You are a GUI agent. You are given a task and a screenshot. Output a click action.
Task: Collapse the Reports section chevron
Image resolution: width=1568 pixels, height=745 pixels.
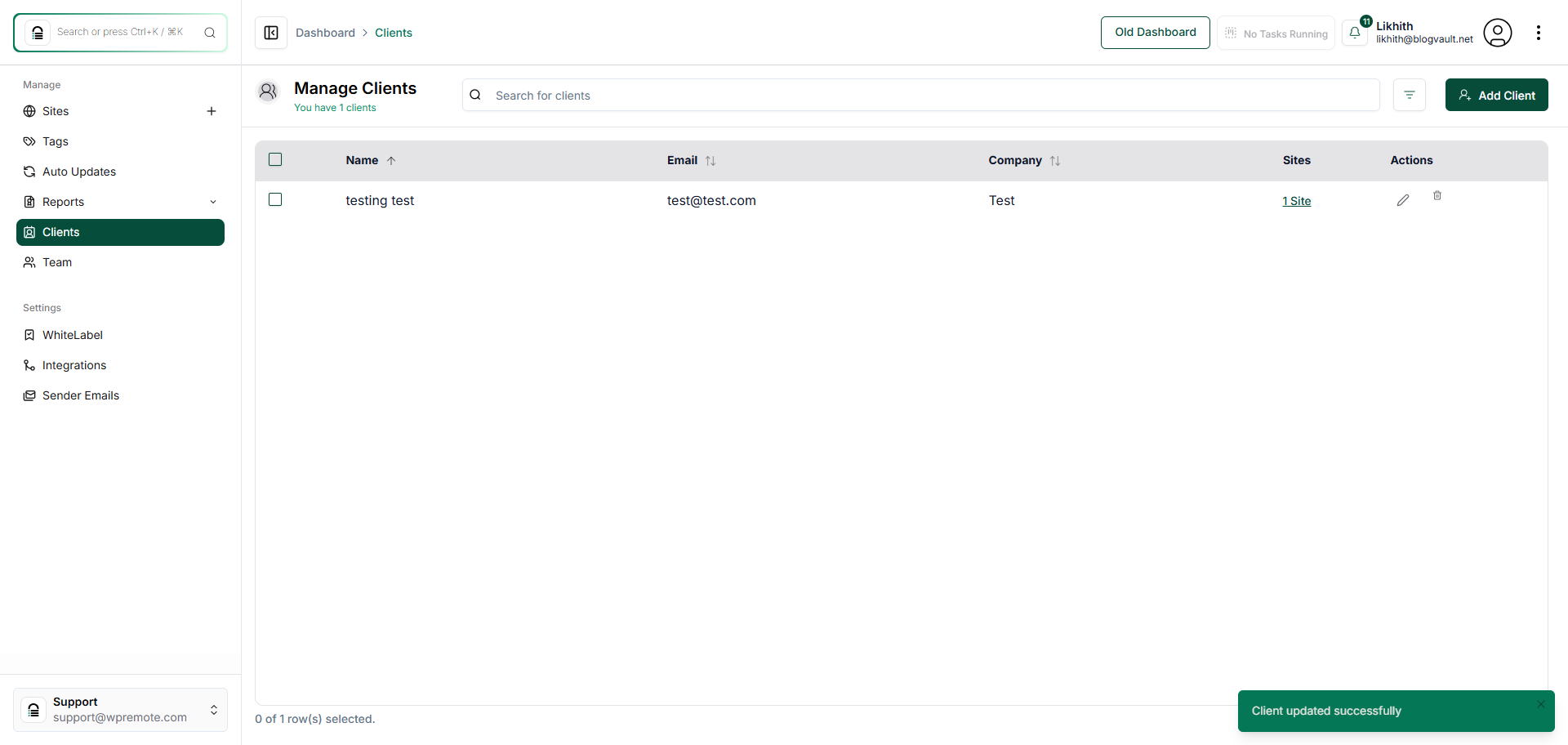(x=213, y=201)
